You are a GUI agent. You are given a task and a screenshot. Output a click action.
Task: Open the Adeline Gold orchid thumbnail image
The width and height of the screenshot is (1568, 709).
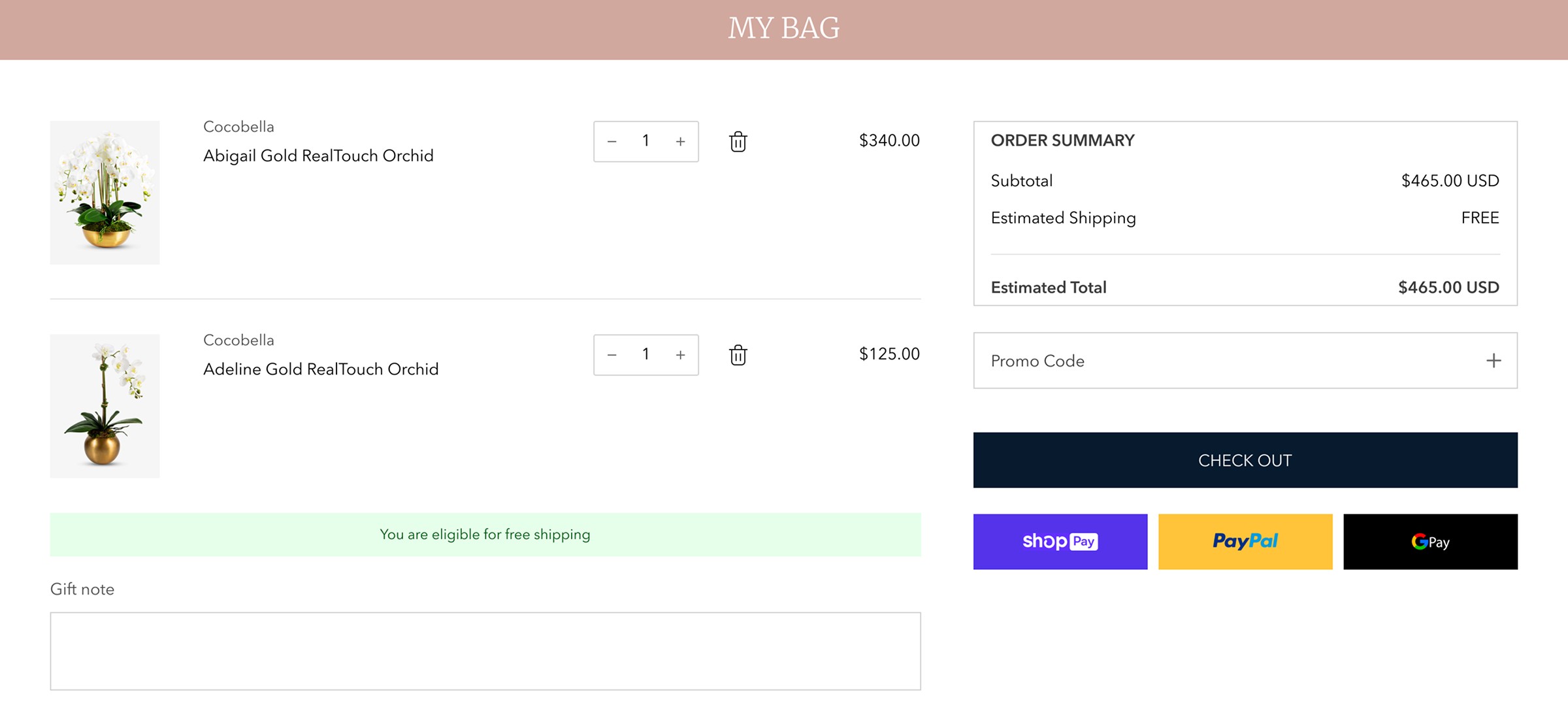point(105,406)
